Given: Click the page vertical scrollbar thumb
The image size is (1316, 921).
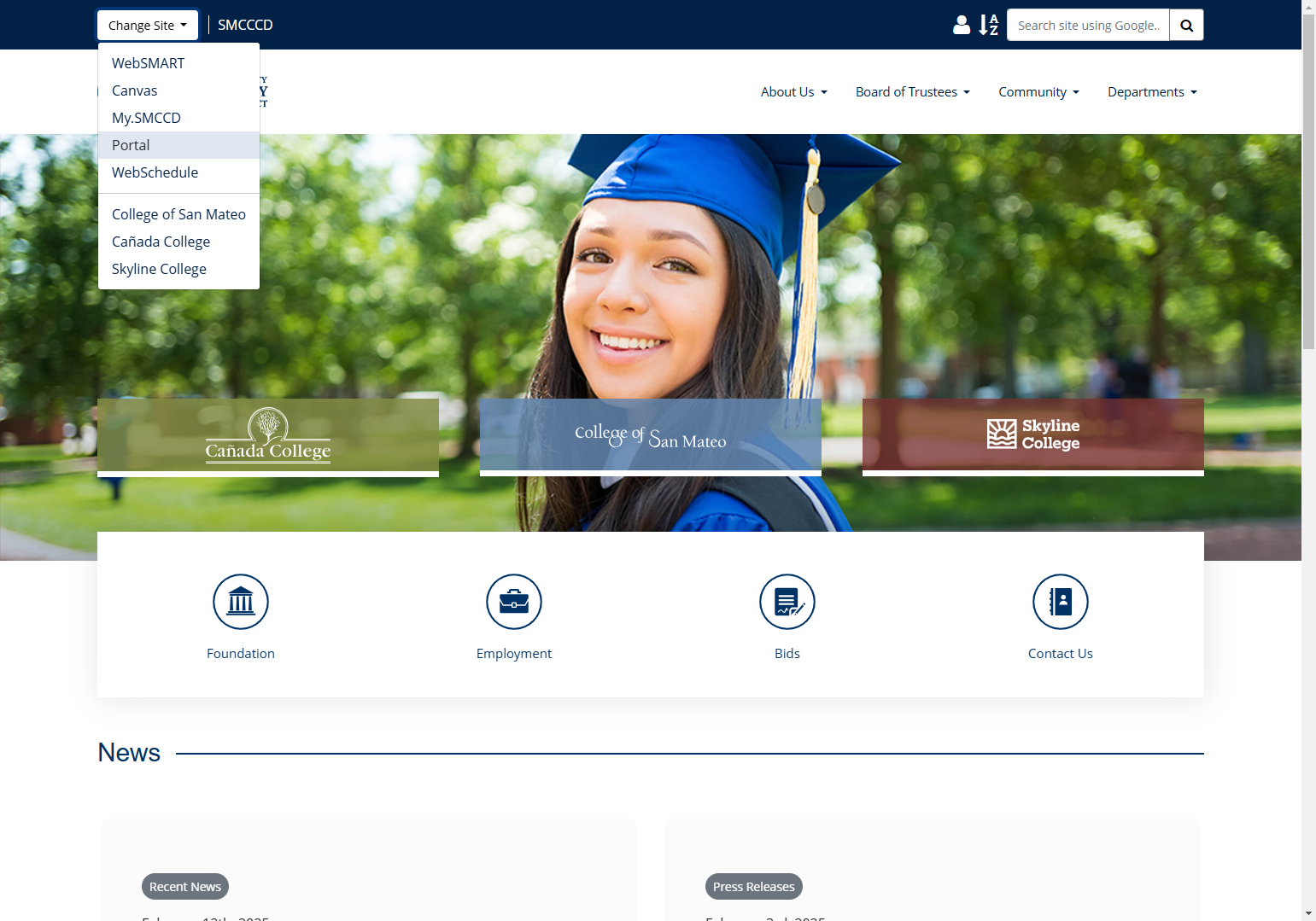Looking at the screenshot, I should pos(1308,181).
